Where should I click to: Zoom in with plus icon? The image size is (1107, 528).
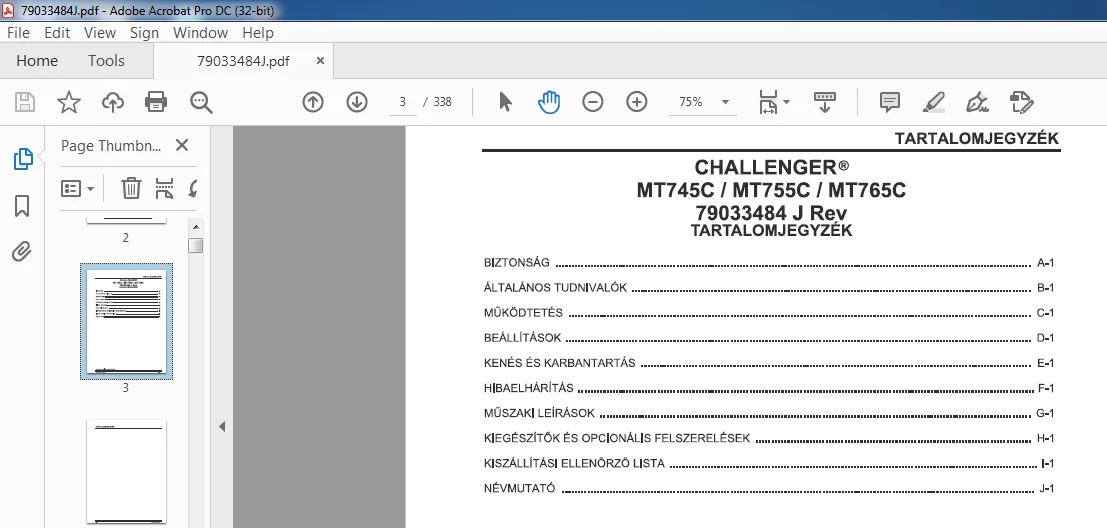pyautogui.click(x=637, y=102)
